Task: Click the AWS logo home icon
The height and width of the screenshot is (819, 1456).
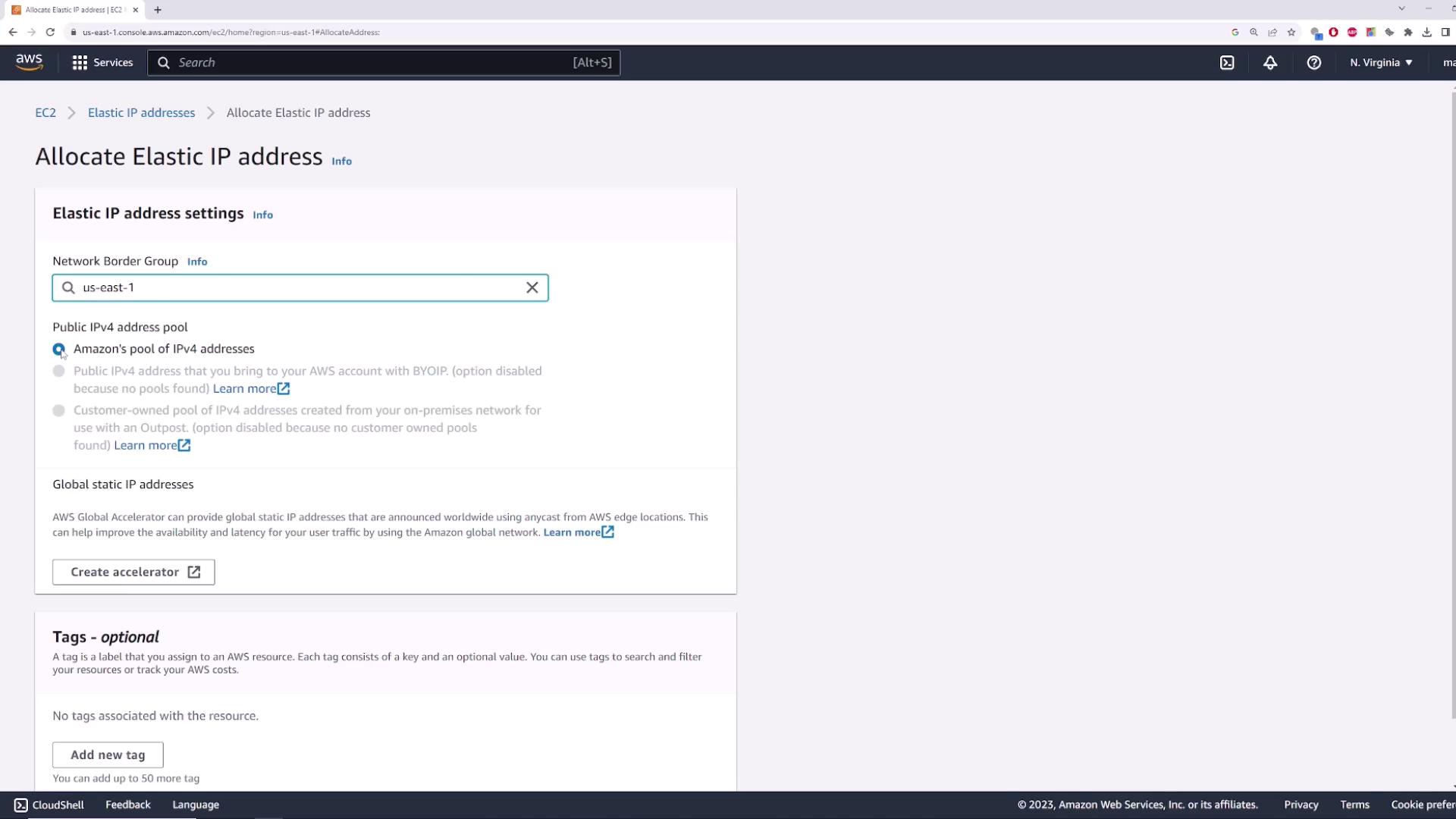Action: pyautogui.click(x=29, y=62)
